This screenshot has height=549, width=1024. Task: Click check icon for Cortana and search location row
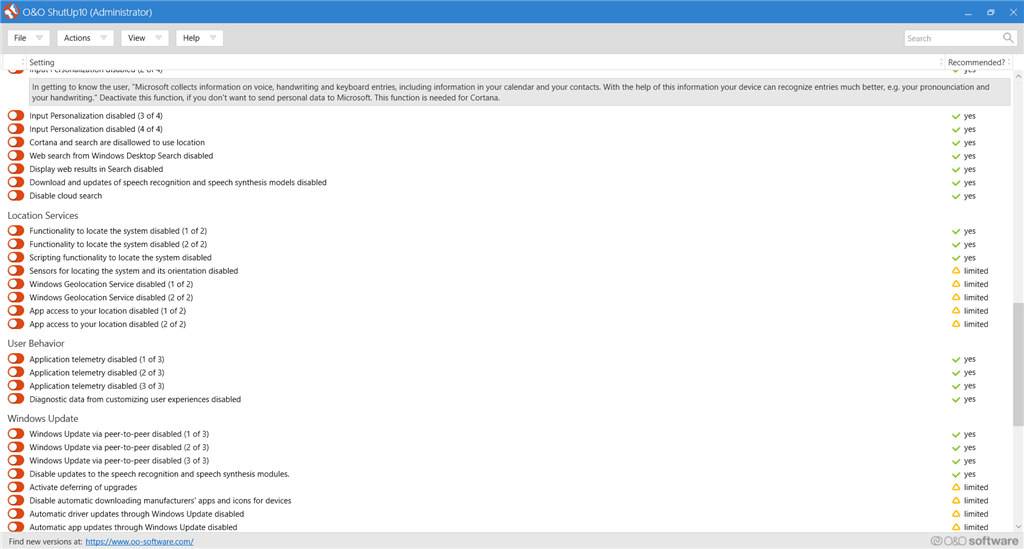[956, 143]
